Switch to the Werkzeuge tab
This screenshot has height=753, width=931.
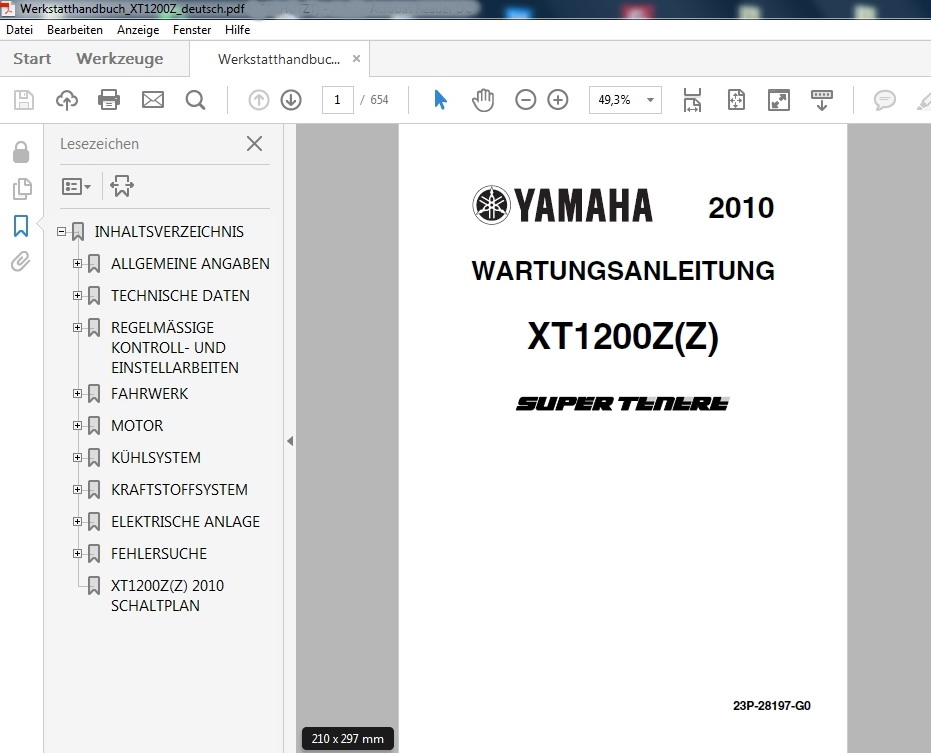(x=119, y=59)
